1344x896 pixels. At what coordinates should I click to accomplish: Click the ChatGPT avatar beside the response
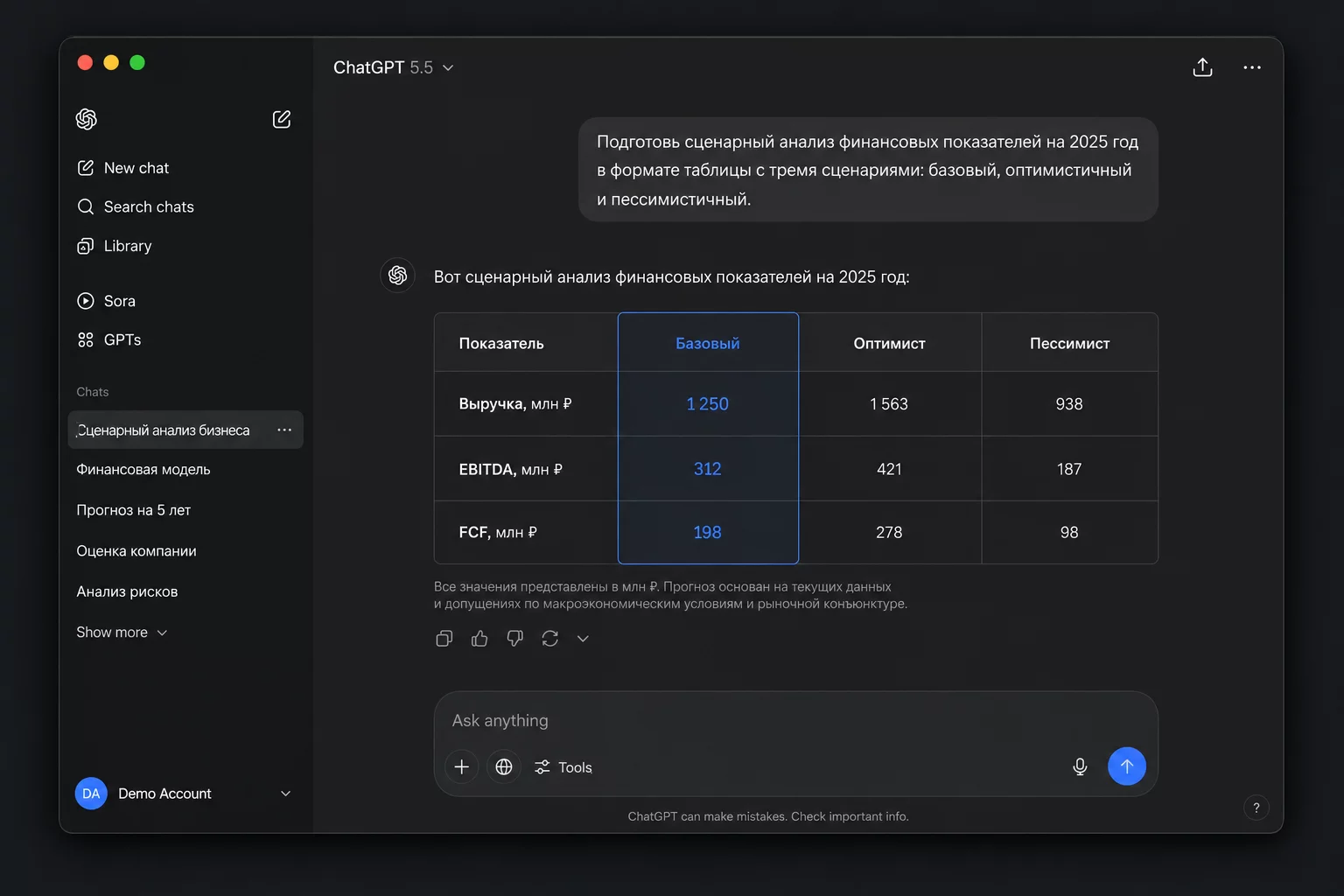click(x=397, y=276)
